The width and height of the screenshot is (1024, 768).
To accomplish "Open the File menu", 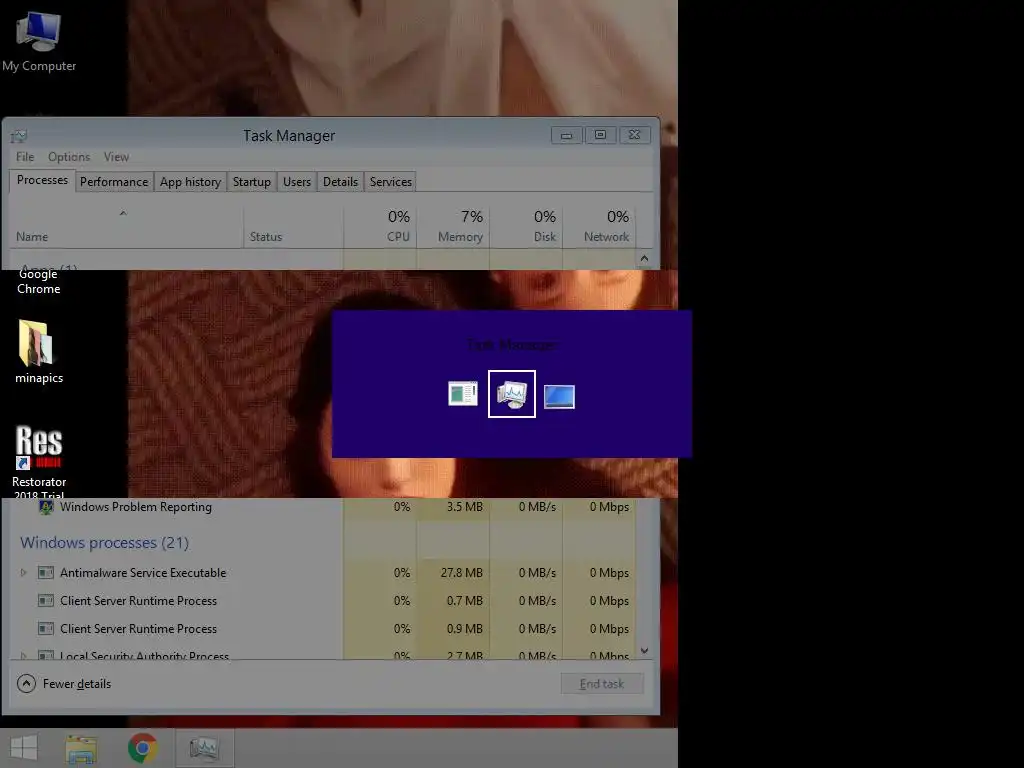I will (x=25, y=157).
